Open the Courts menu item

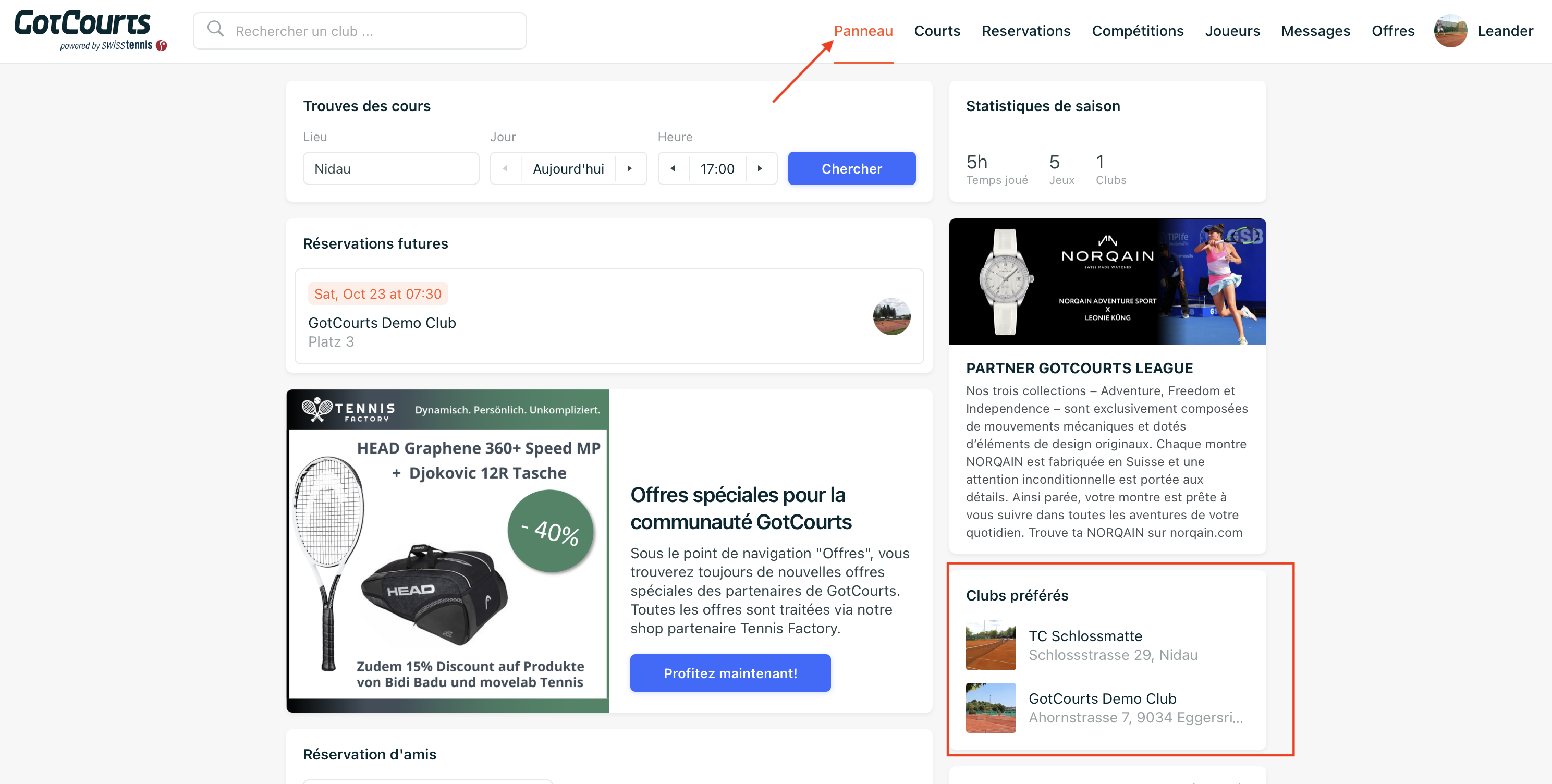937,31
